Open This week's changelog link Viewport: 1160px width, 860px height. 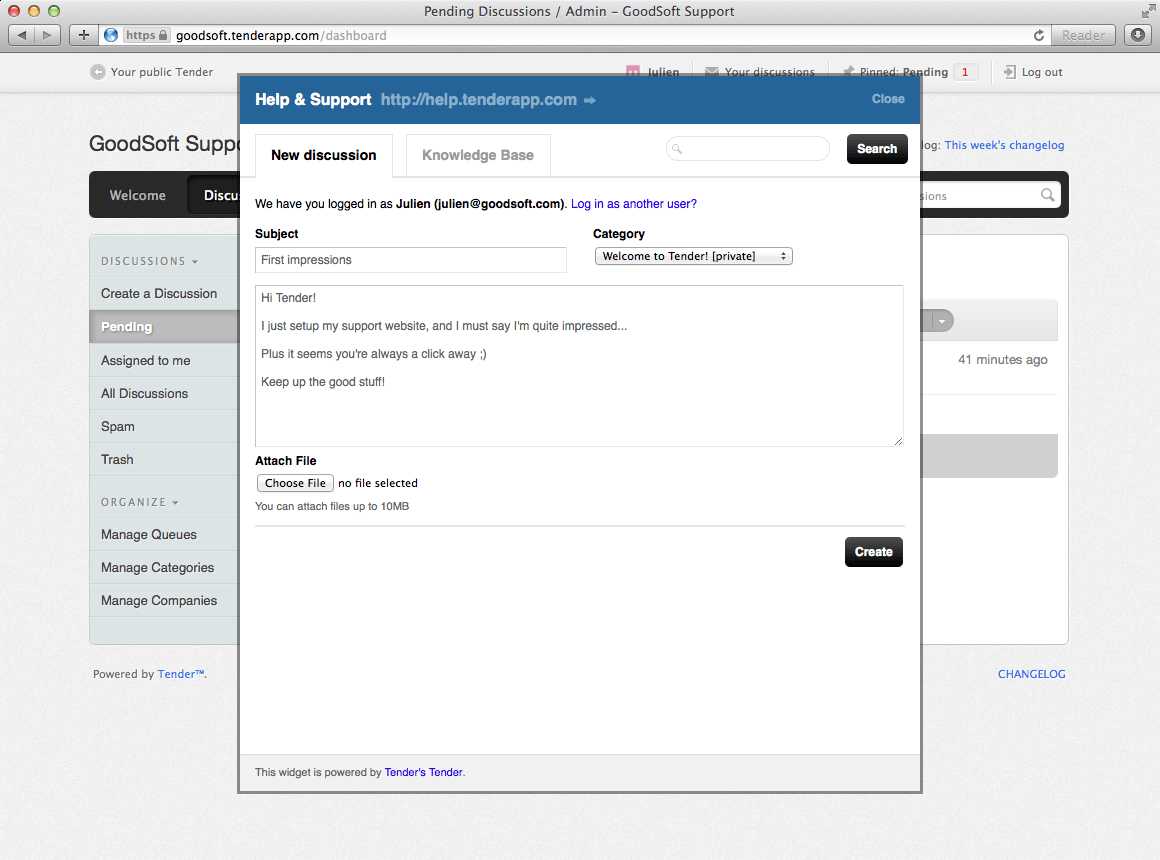[1004, 145]
